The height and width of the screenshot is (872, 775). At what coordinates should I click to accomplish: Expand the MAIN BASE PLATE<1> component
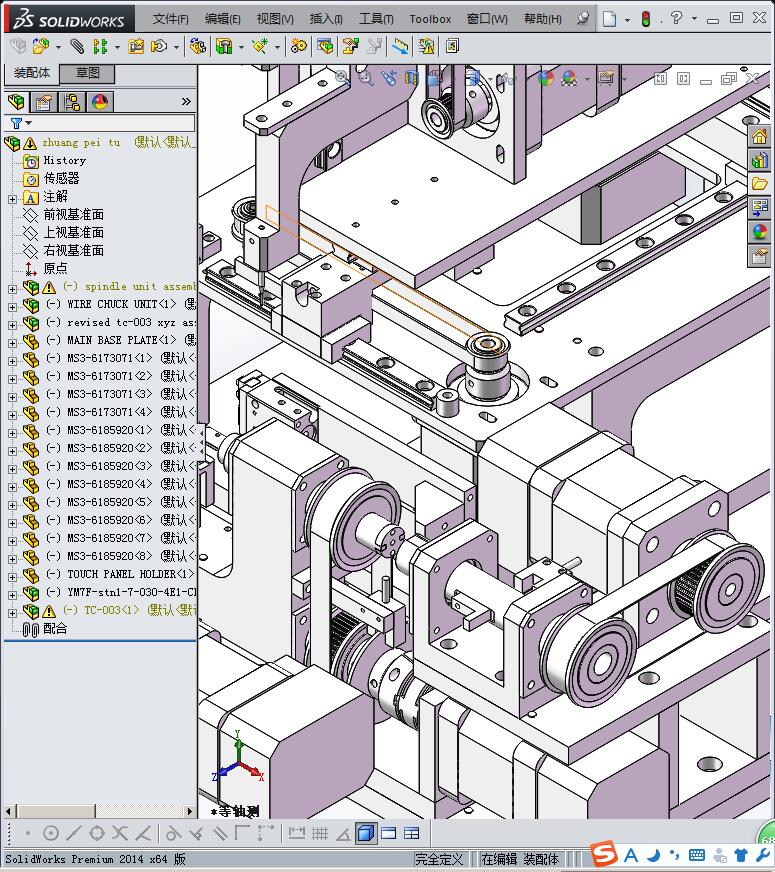tap(12, 343)
